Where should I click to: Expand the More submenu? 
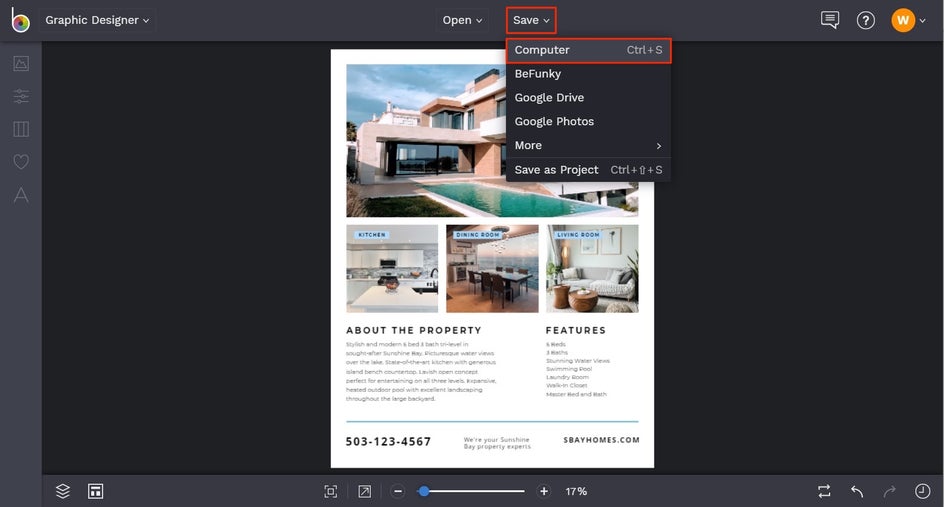click(x=588, y=145)
